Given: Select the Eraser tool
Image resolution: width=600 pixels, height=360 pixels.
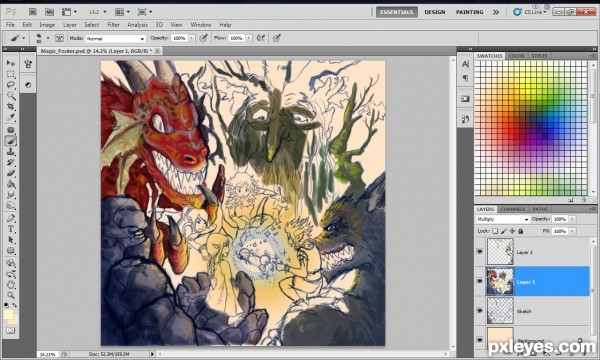Looking at the screenshot, I should point(11,173).
